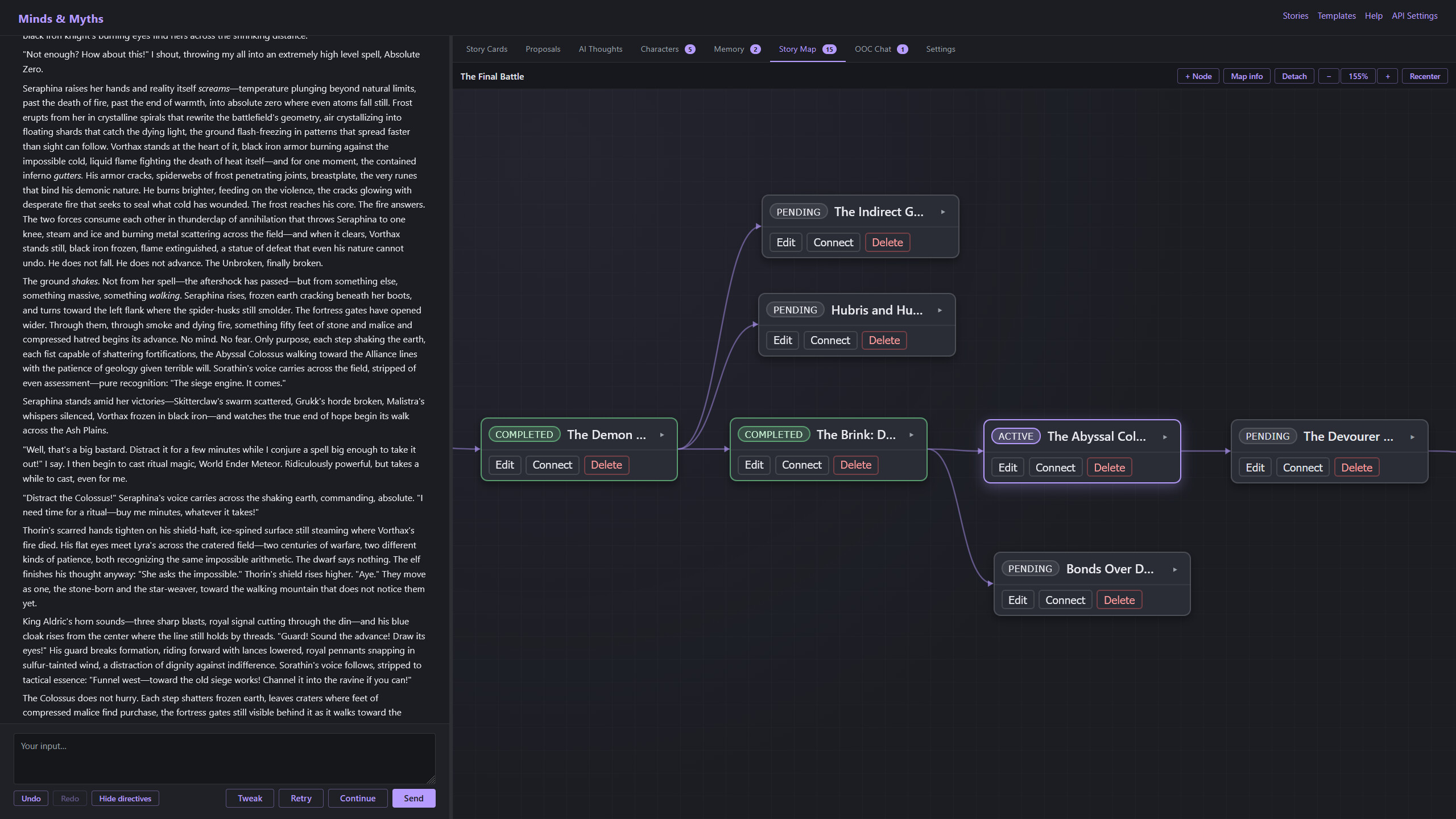The image size is (1456, 819).
Task: Detach the story map panel
Action: 1294,76
